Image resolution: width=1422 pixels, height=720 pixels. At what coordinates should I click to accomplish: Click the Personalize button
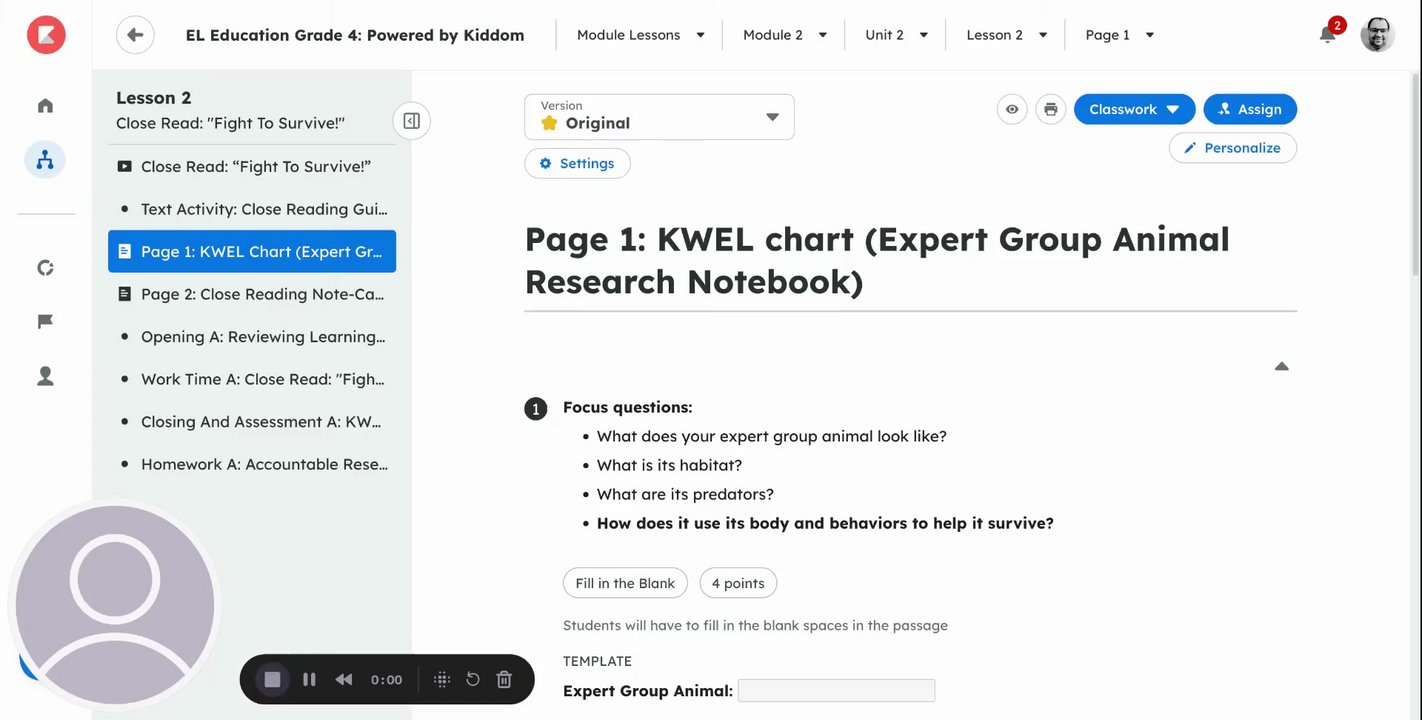click(x=1232, y=148)
